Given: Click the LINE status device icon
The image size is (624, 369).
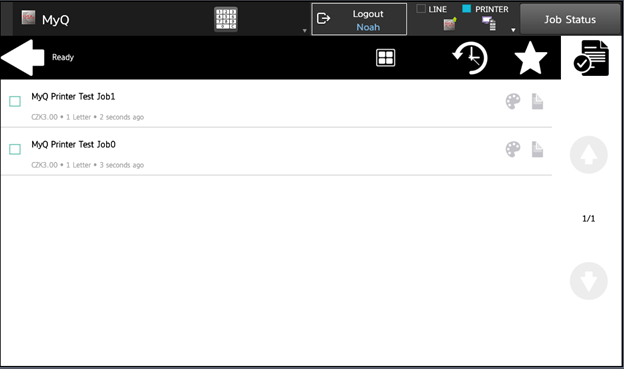Looking at the screenshot, I should [x=450, y=24].
